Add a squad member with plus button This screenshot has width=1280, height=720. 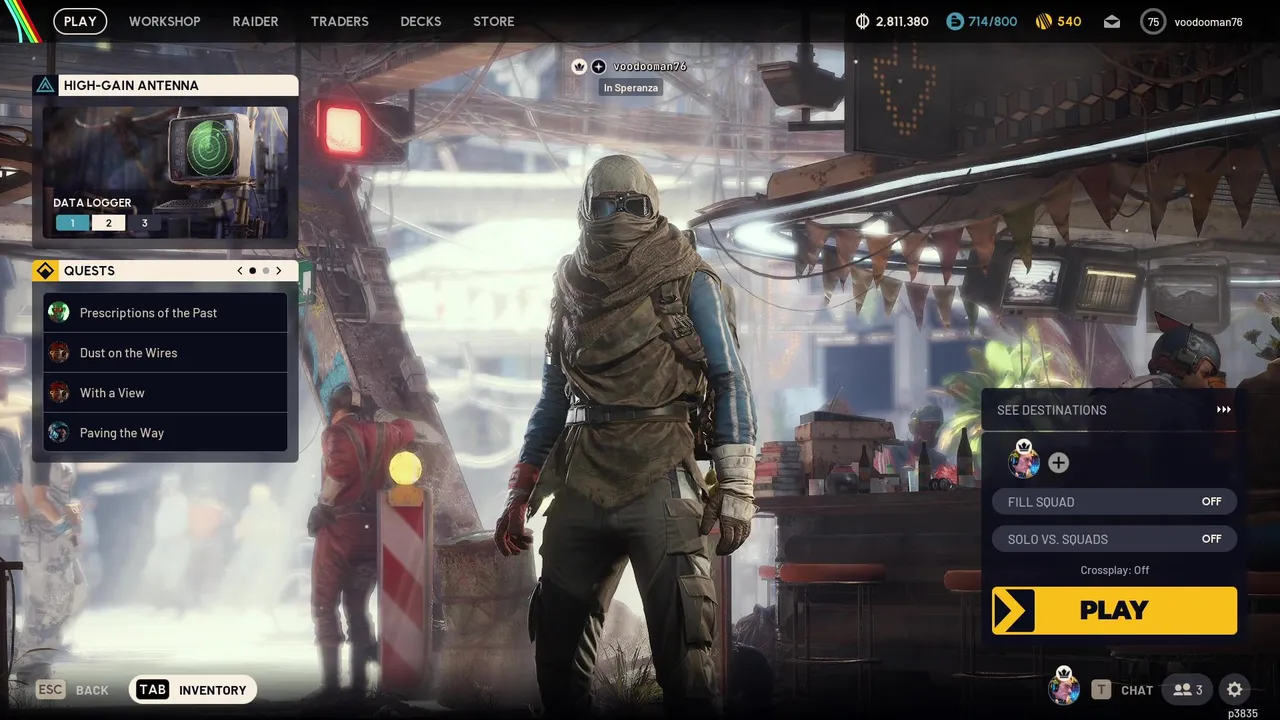point(1058,463)
